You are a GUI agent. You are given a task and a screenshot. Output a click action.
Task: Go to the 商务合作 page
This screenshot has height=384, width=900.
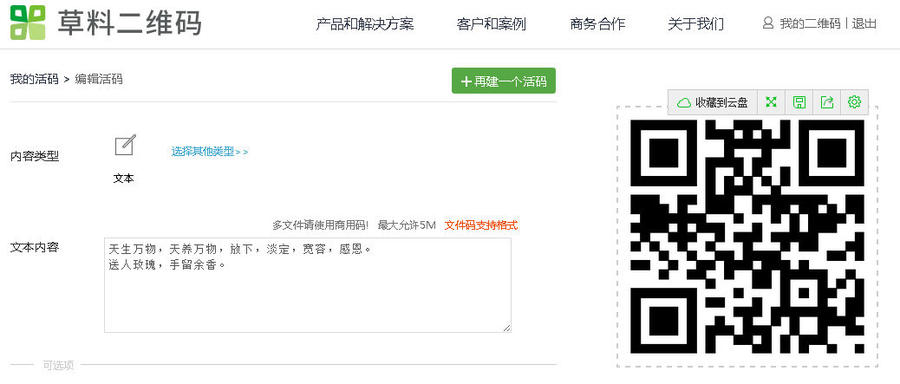point(597,24)
